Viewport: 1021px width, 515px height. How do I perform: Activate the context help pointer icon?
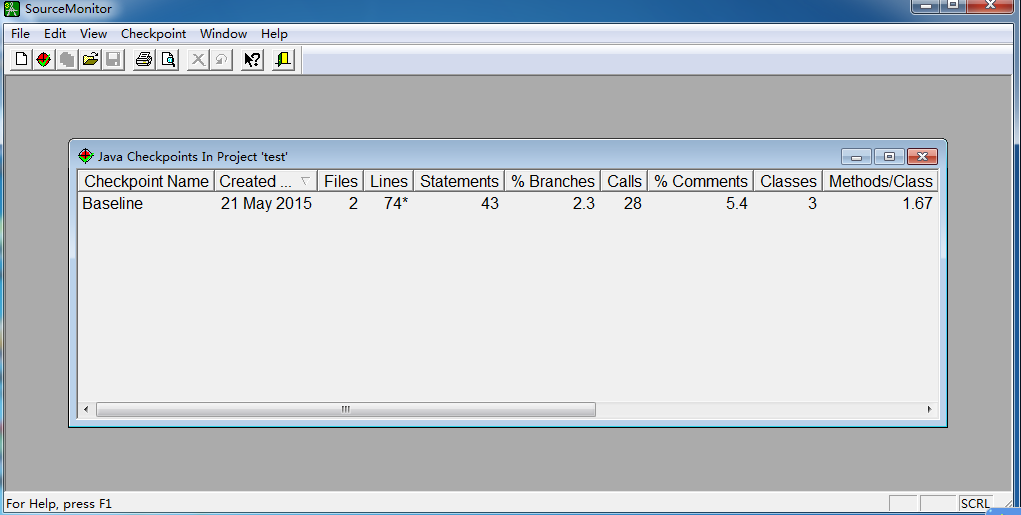[252, 60]
